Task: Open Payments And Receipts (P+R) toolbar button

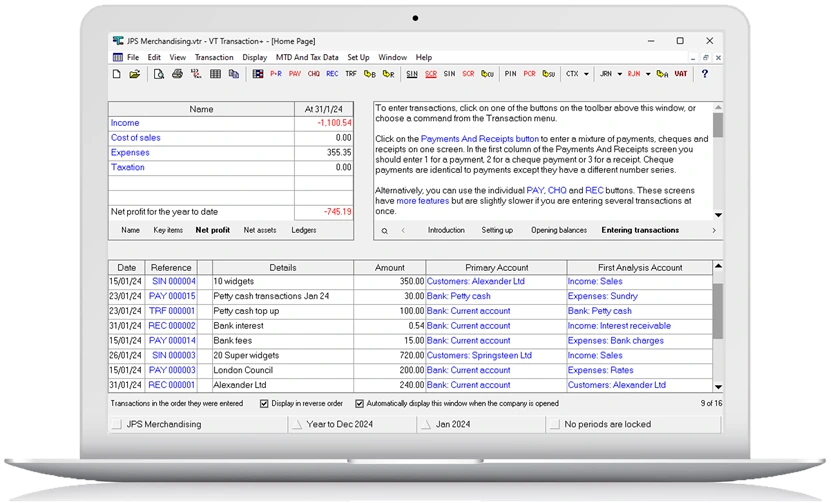Action: click(x=276, y=74)
